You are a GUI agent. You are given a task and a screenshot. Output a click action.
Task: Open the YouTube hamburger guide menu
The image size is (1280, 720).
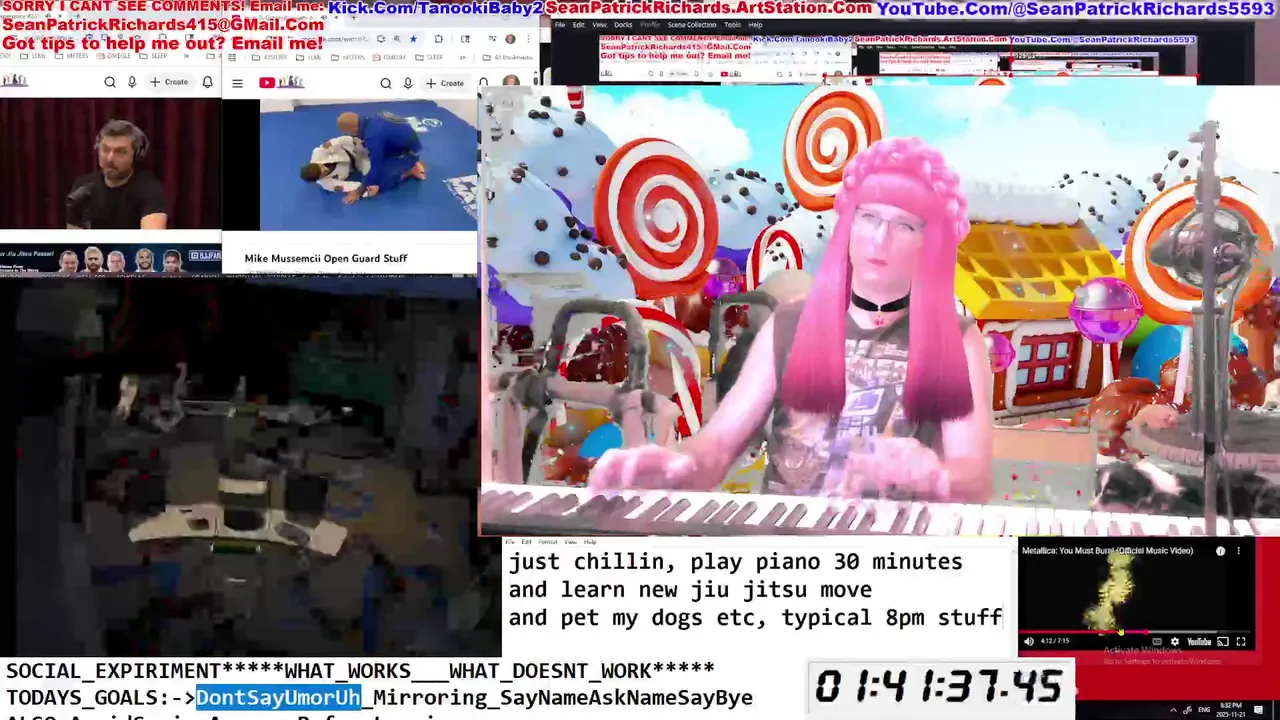click(237, 83)
